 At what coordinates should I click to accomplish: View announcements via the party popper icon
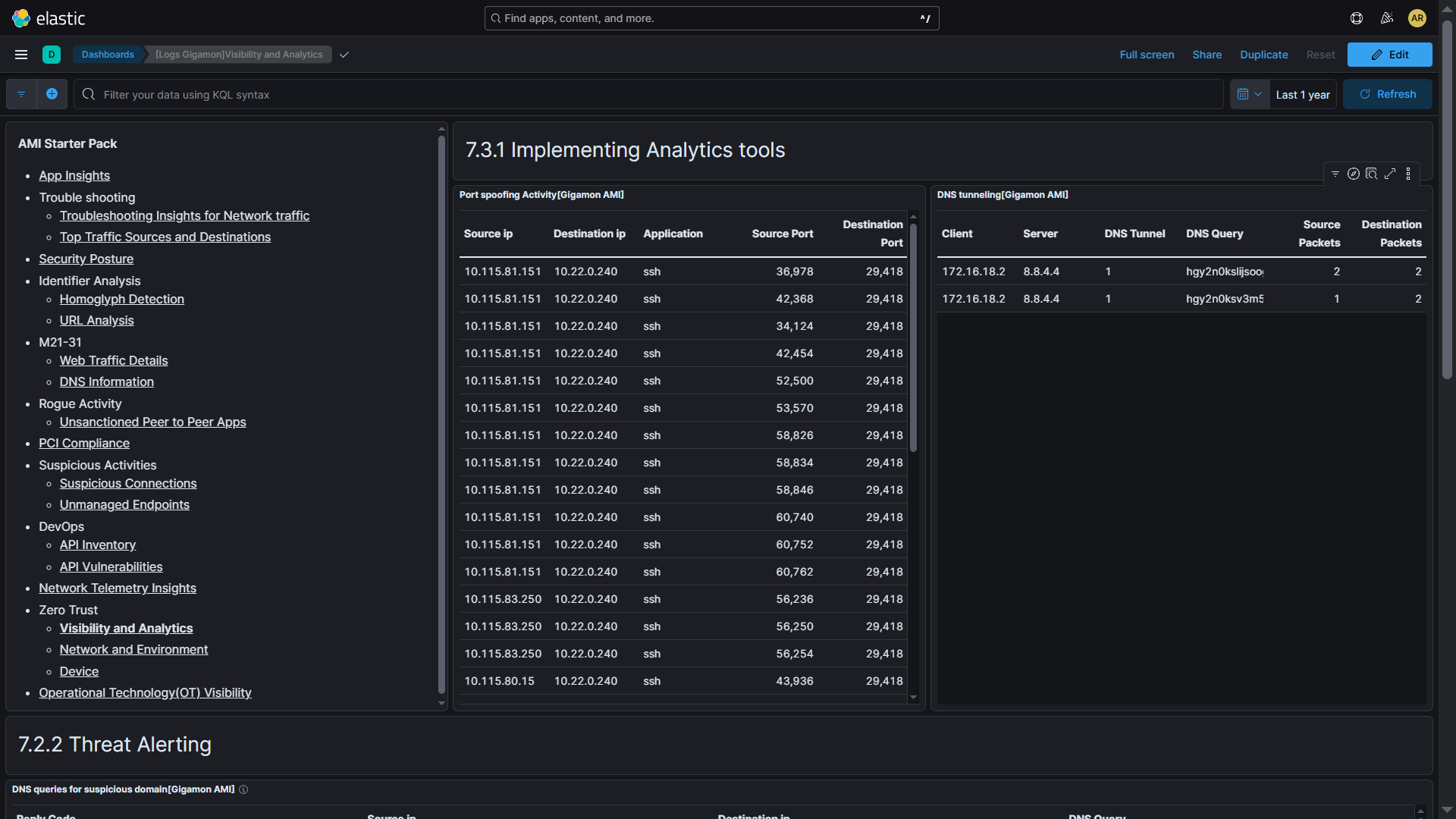pos(1386,17)
